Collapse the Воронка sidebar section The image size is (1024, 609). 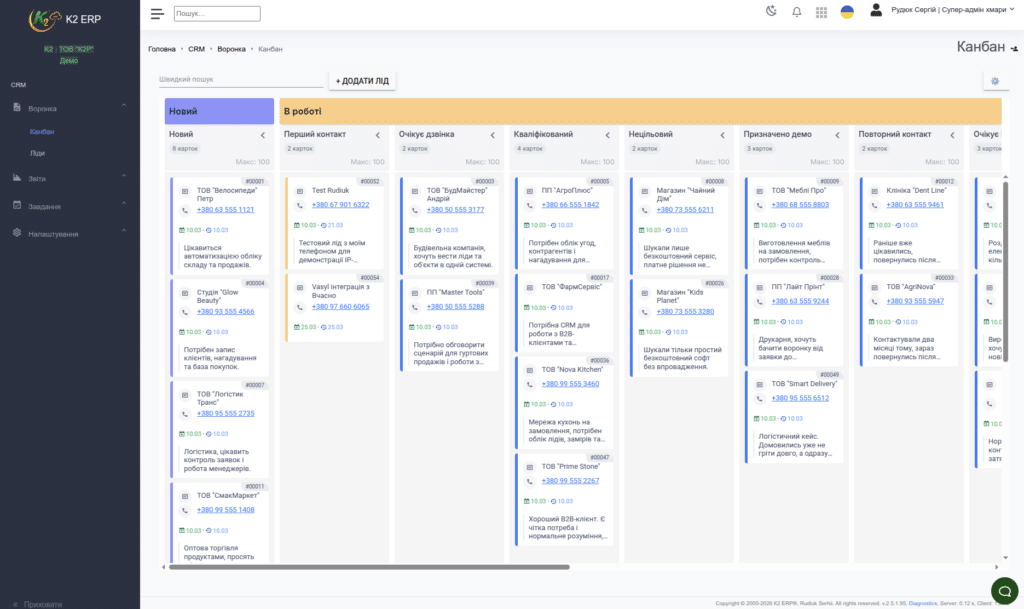coord(123,106)
